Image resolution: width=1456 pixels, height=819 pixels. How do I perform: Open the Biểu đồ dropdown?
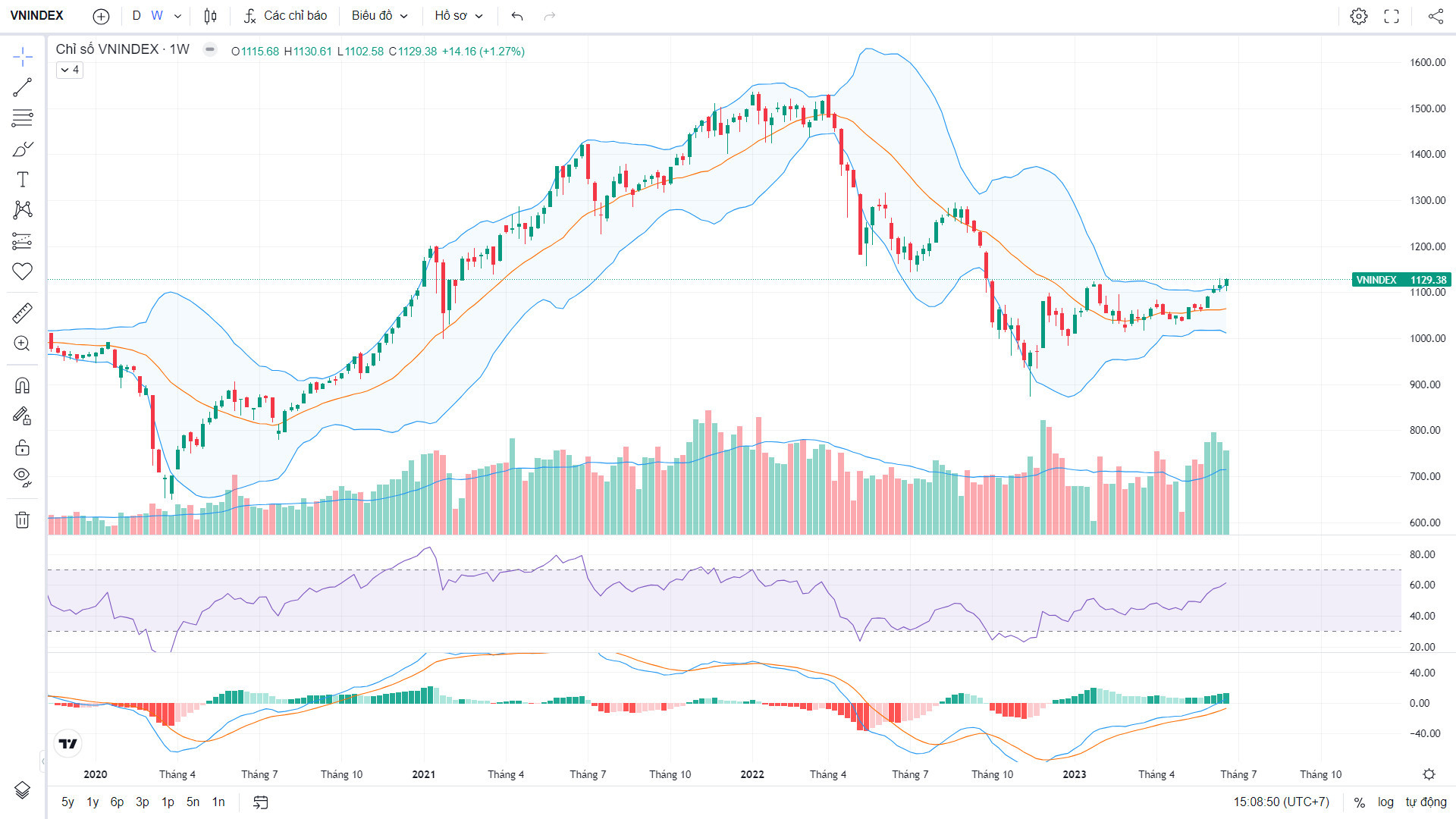click(380, 16)
